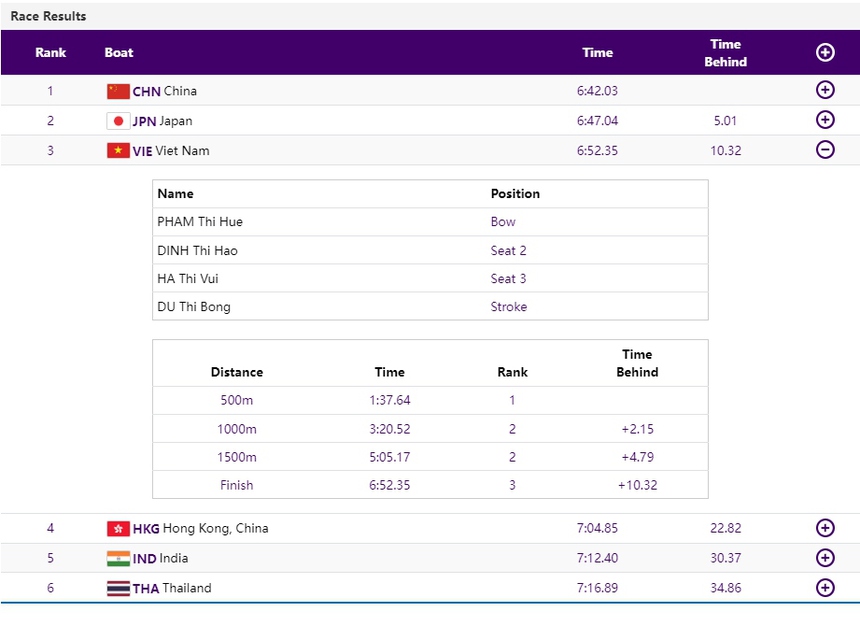Expand Japan's race details

click(x=825, y=119)
